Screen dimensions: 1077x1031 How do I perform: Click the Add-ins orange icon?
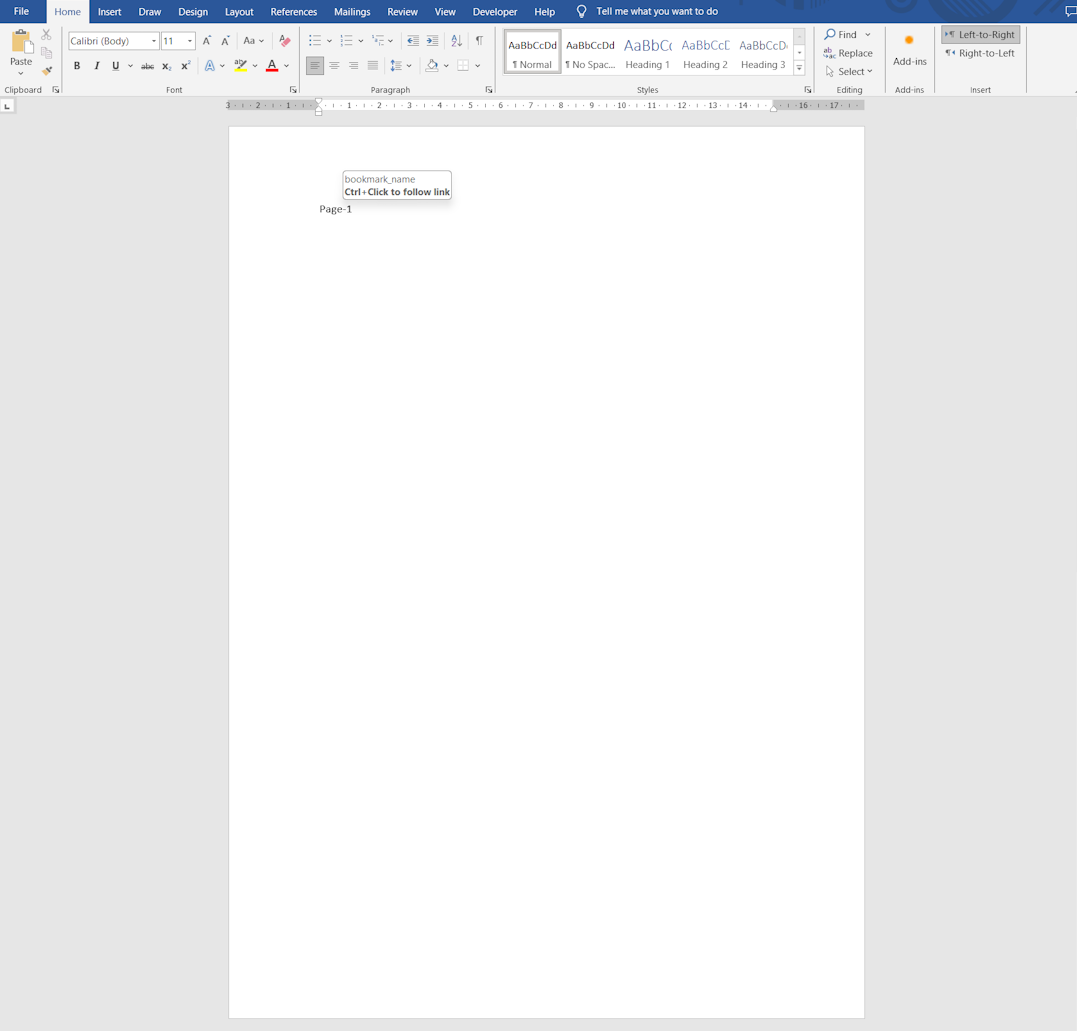coord(909,41)
